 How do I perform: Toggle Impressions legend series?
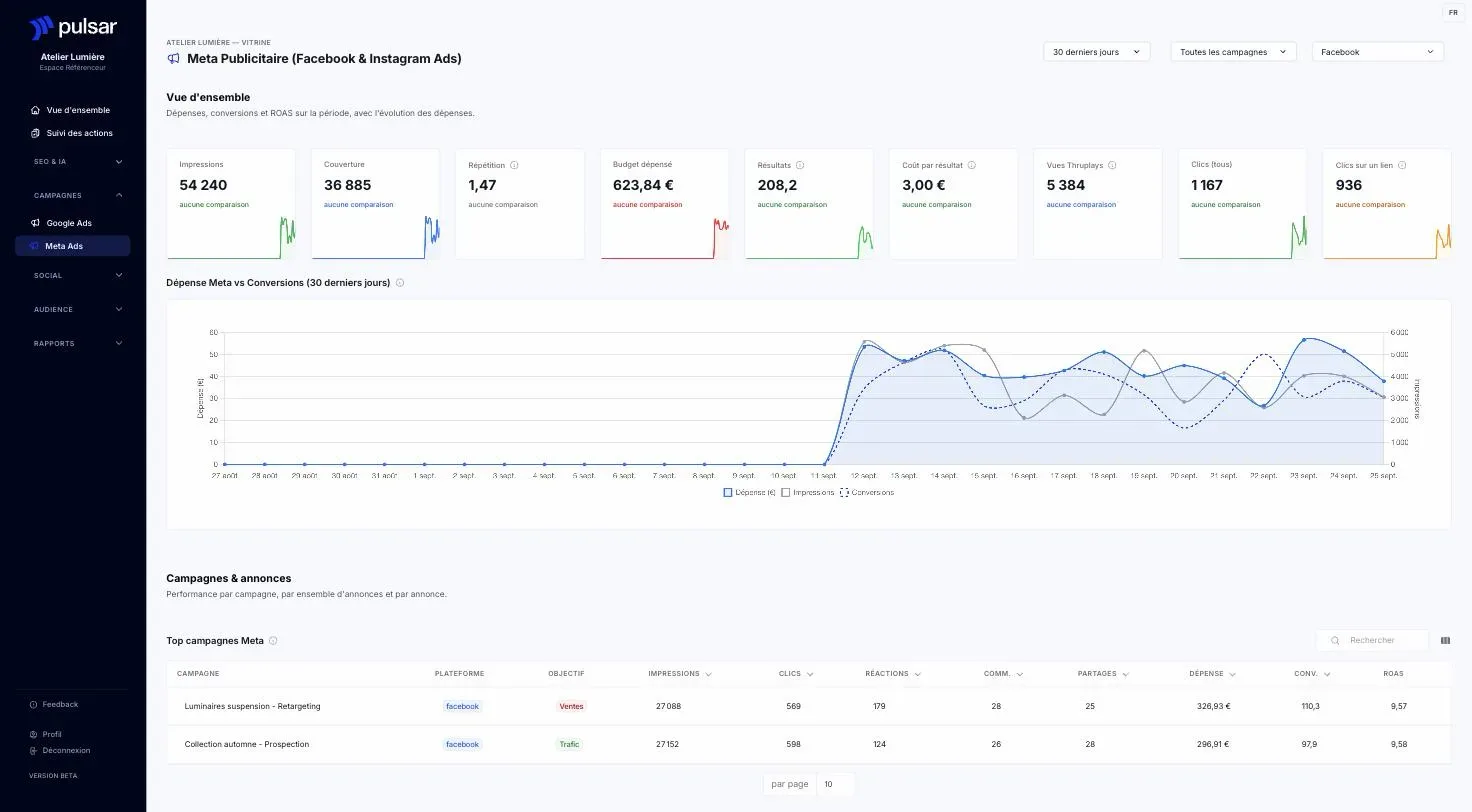808,492
